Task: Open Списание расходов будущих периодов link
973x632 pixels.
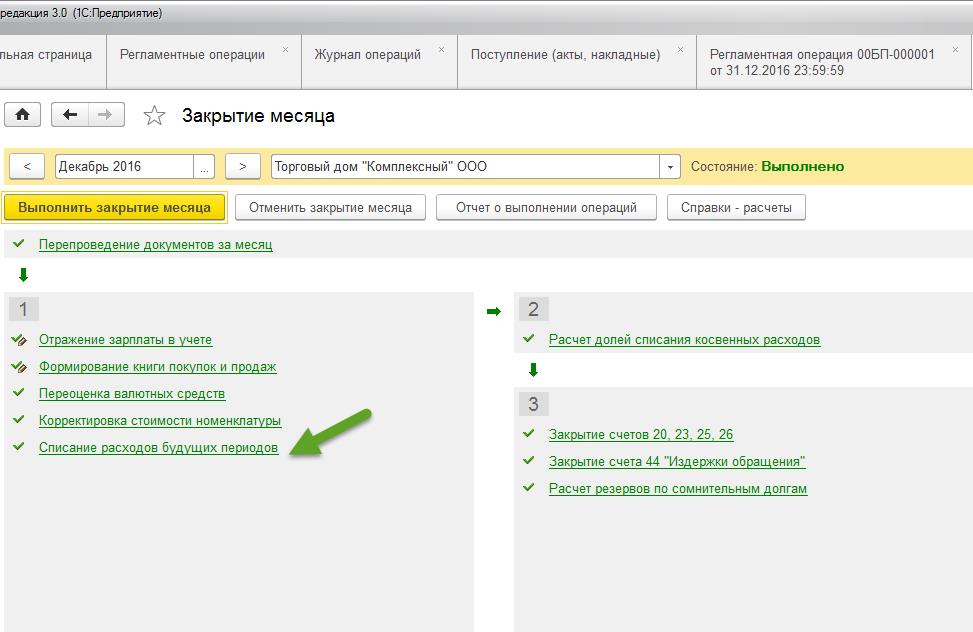Action: click(158, 448)
